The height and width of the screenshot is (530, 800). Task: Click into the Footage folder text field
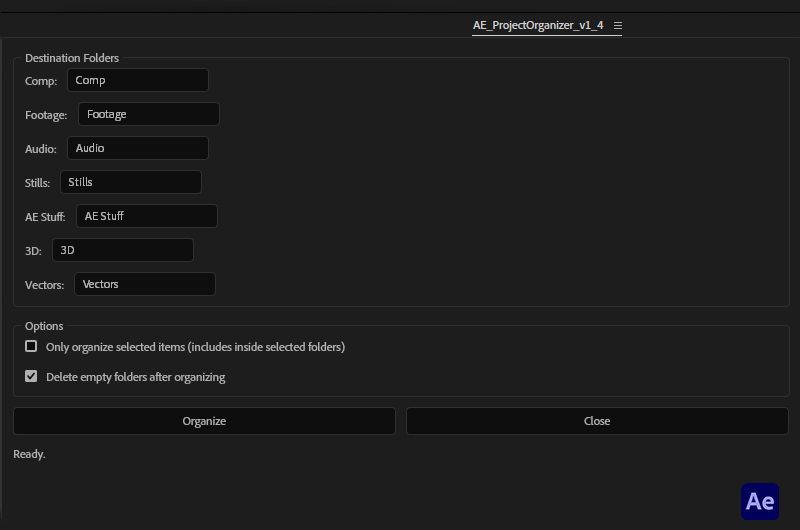click(x=148, y=114)
